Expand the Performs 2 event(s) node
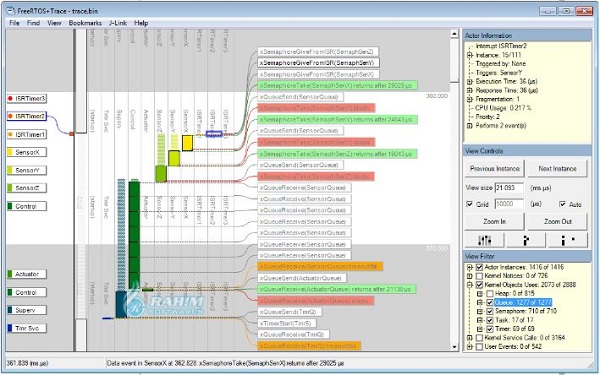 [470, 126]
